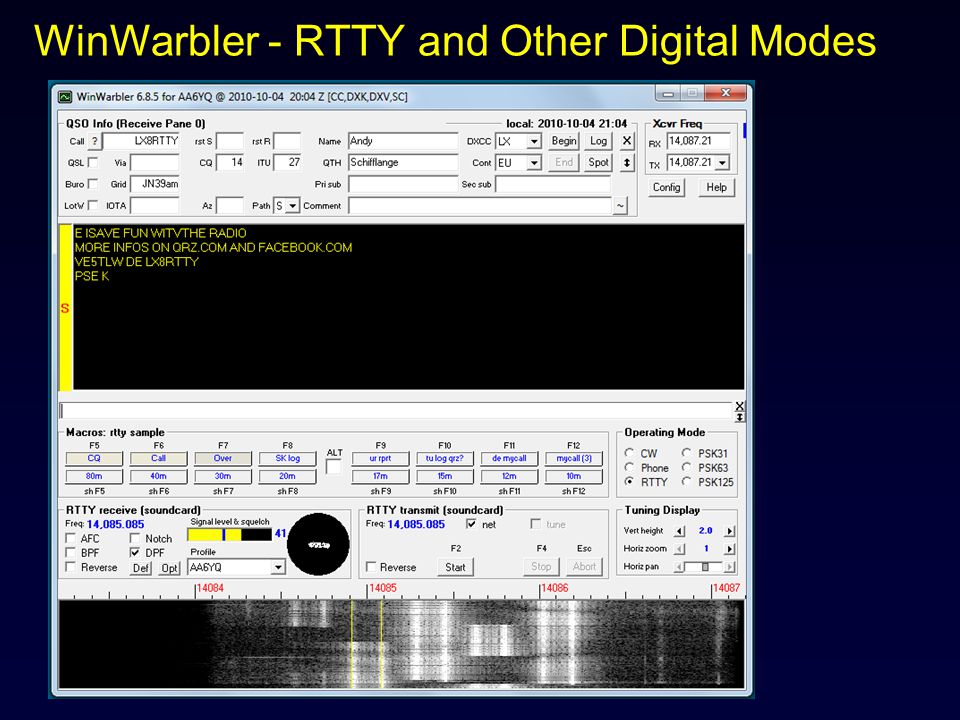The width and height of the screenshot is (960, 720).
Task: Increase Horiz zoom with right arrow
Action: [x=729, y=549]
